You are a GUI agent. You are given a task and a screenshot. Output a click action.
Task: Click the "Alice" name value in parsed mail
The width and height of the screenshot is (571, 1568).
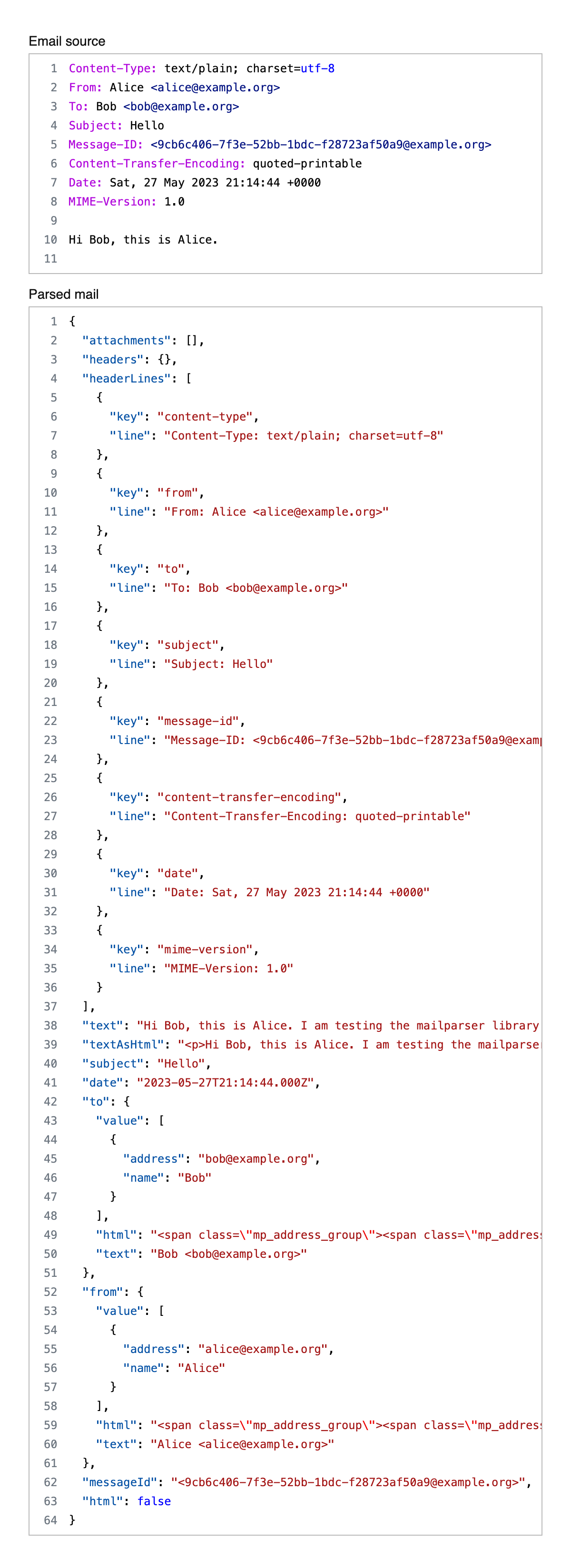click(201, 1368)
